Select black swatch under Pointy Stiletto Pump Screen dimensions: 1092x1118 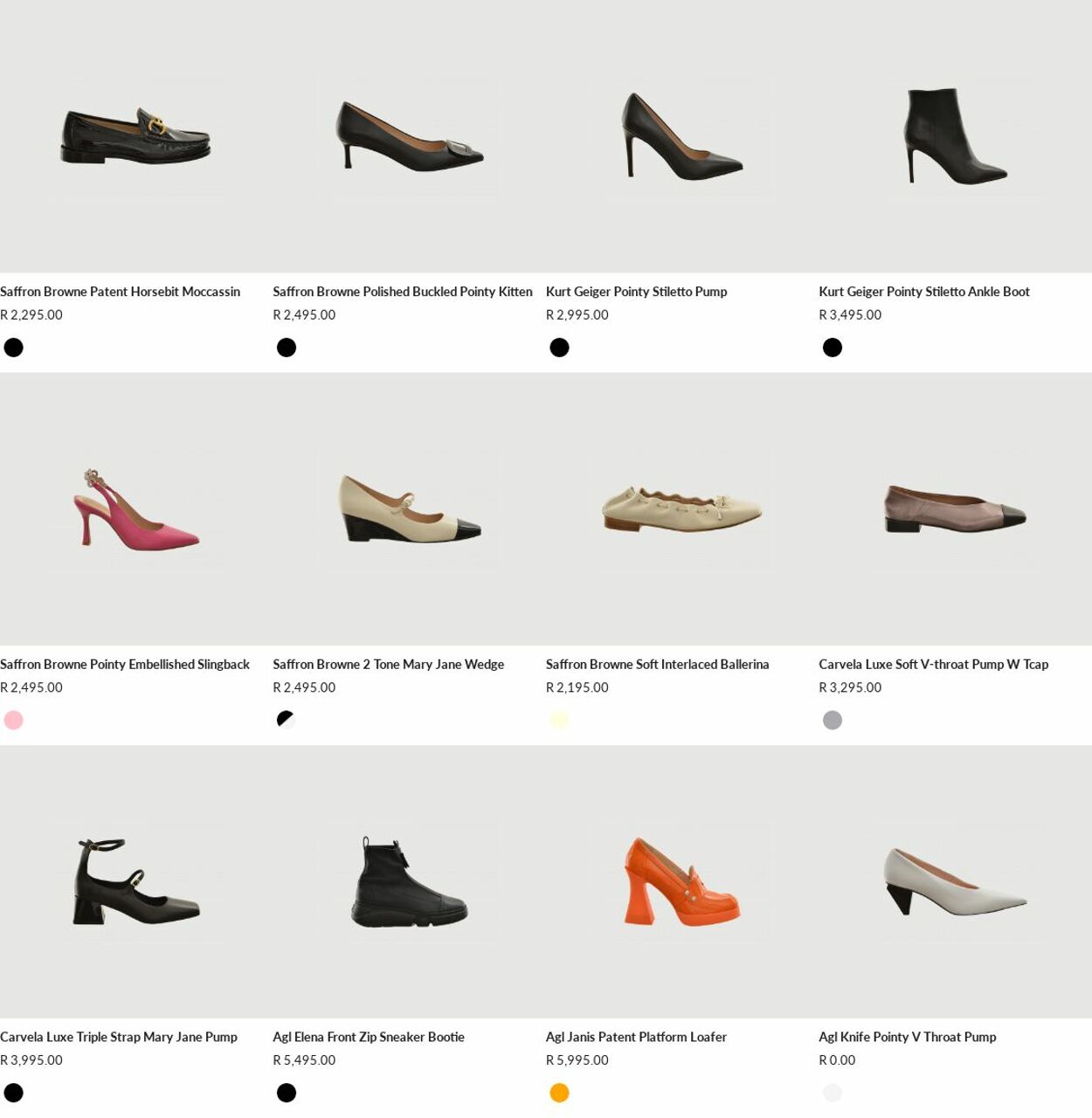coord(560,348)
